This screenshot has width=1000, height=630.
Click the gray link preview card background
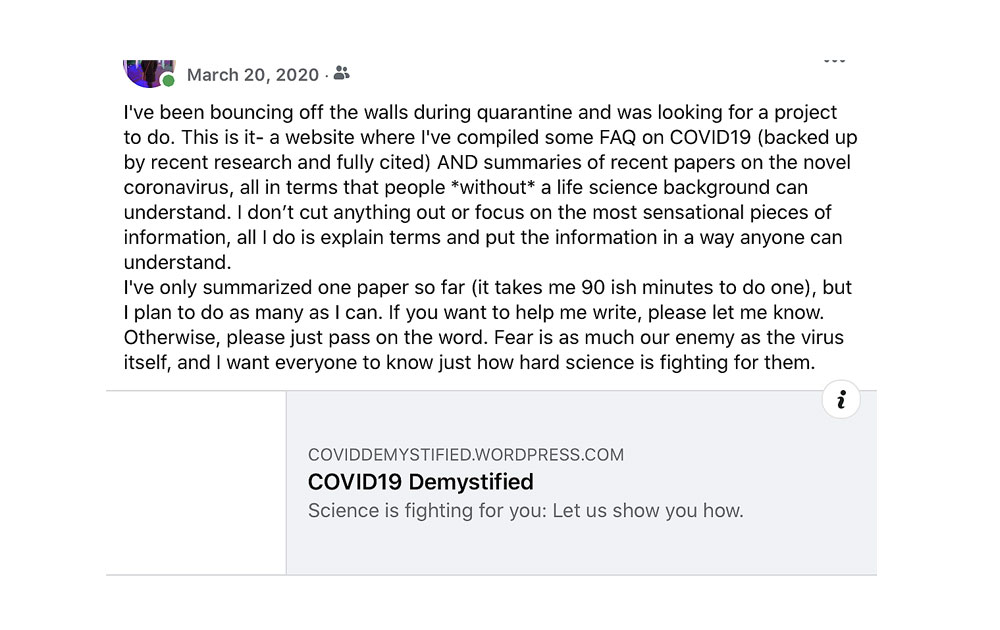tap(581, 483)
